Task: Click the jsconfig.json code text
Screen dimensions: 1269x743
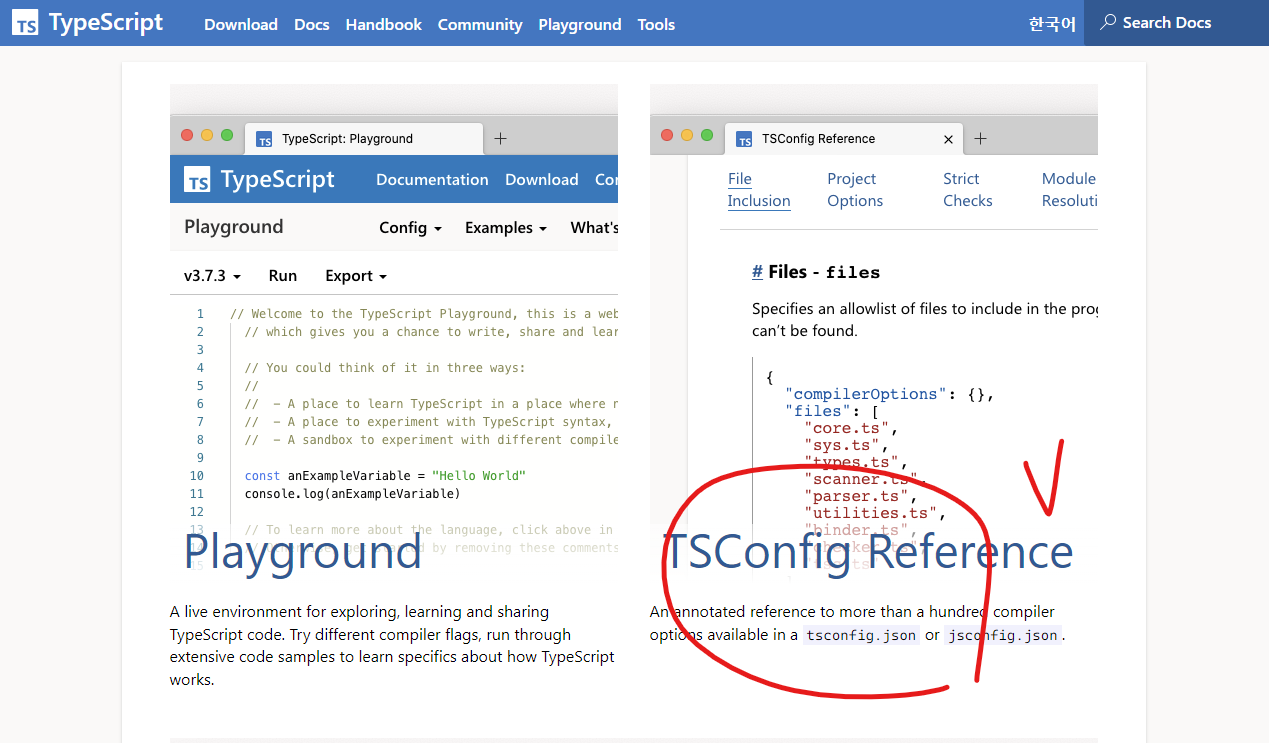Action: coord(1003,635)
